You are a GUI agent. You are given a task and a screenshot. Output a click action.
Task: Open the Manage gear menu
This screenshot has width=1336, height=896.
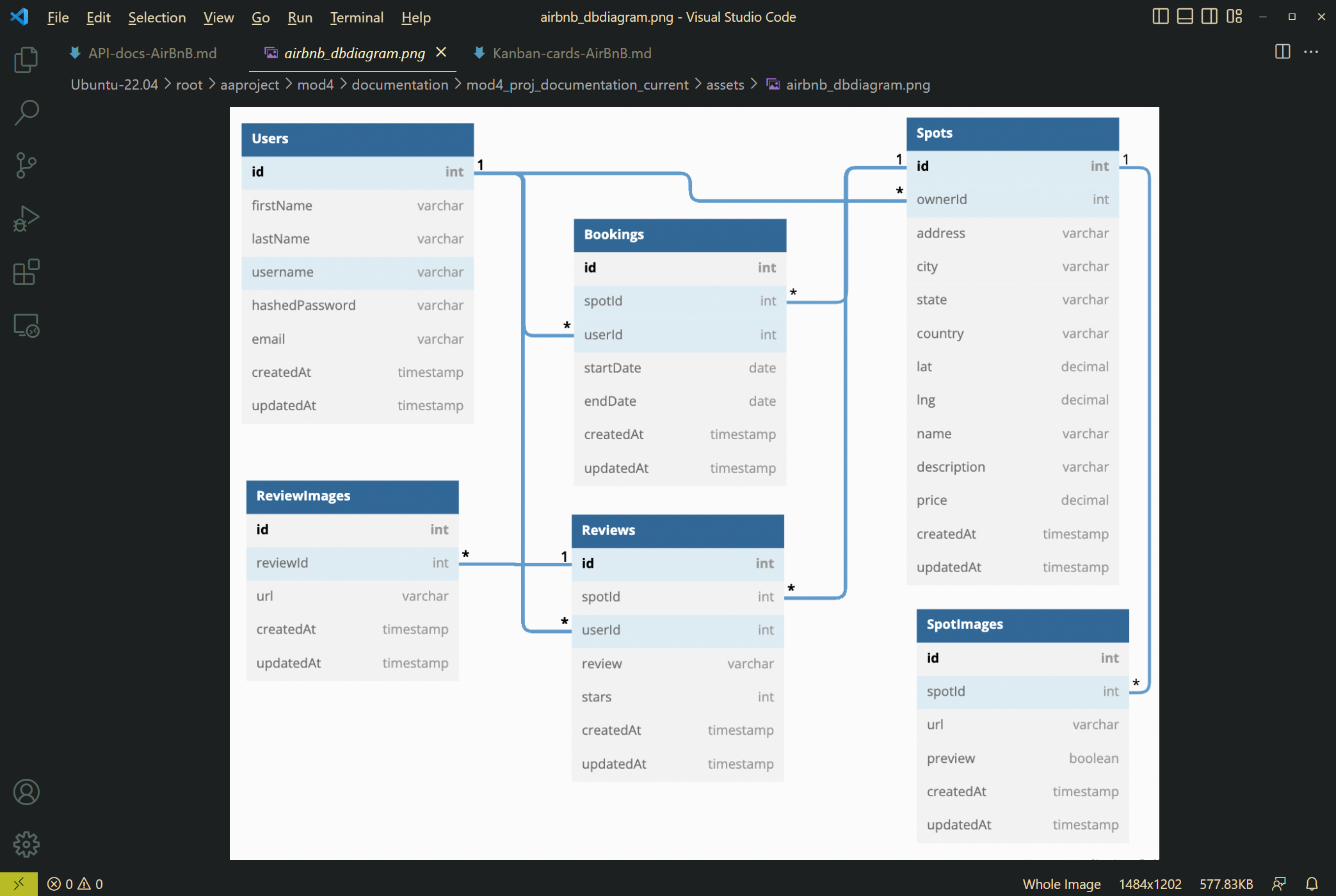click(25, 844)
